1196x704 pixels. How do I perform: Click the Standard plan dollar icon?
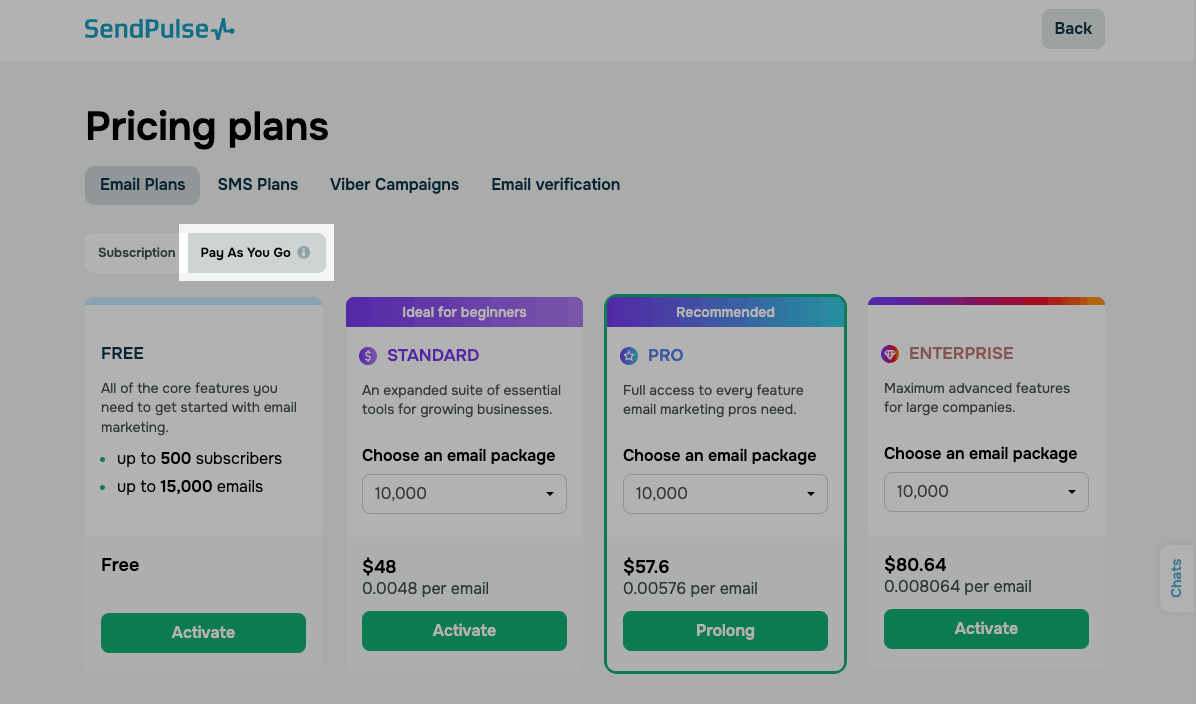click(368, 355)
